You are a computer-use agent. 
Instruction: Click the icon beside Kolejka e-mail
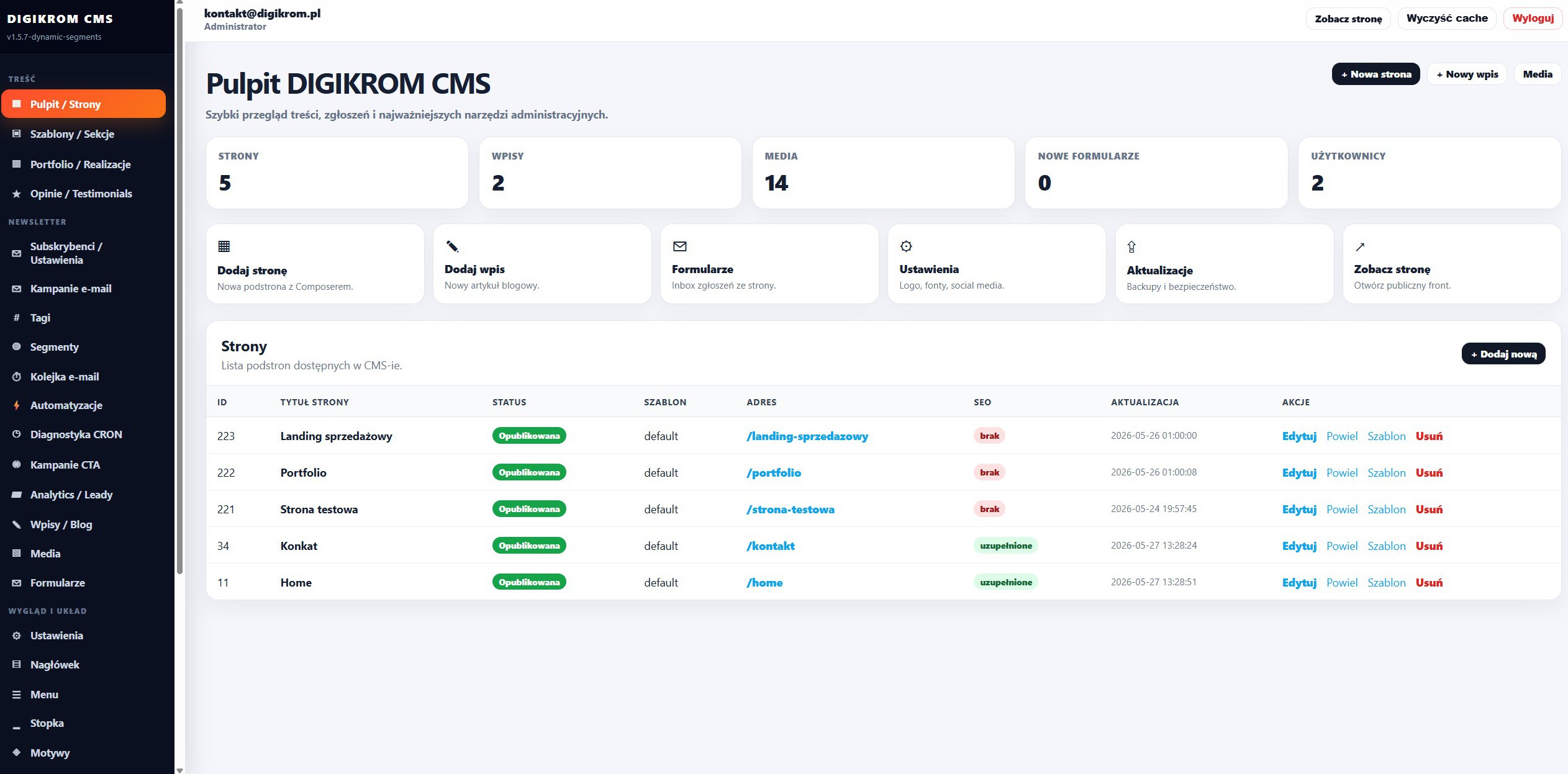[x=17, y=377]
